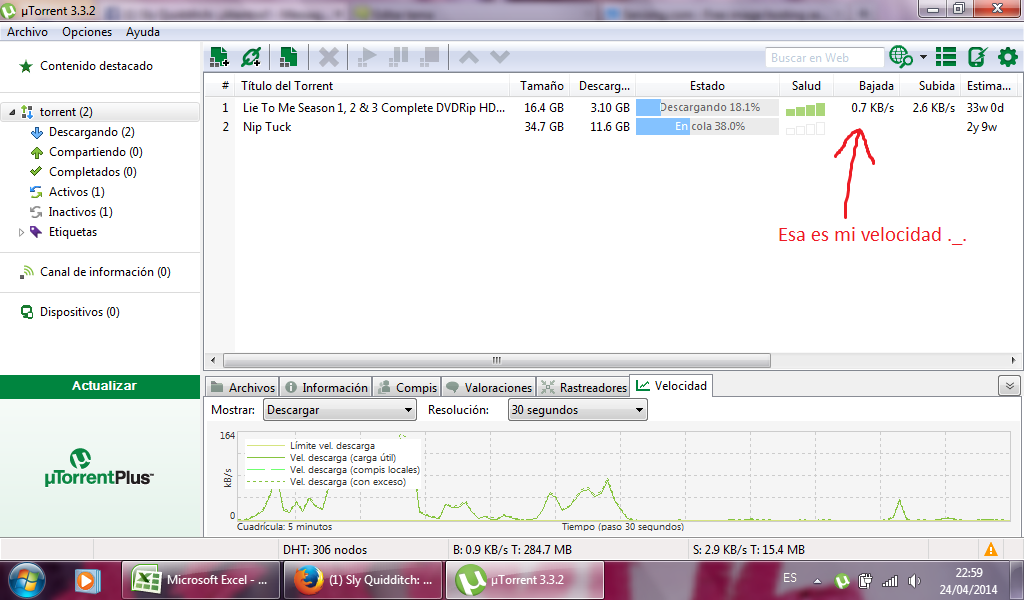Open the Mostrar Descargar dropdown
Viewport: 1024px width, 600px height.
340,410
